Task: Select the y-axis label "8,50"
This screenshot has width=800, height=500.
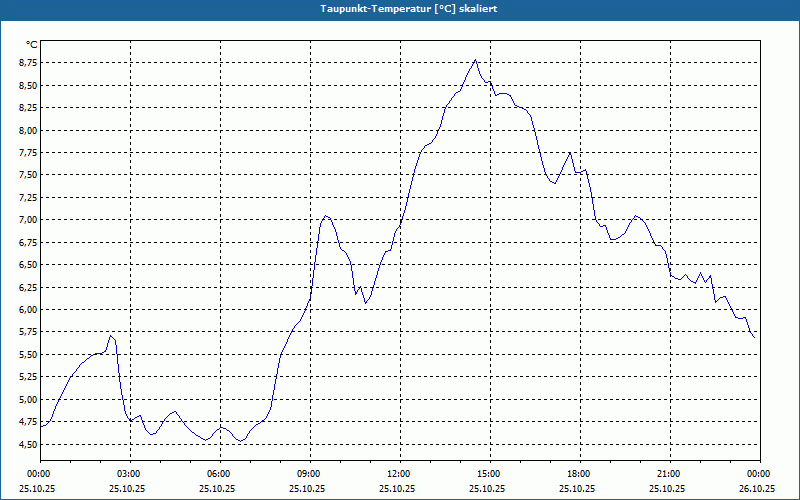Action: (28, 85)
